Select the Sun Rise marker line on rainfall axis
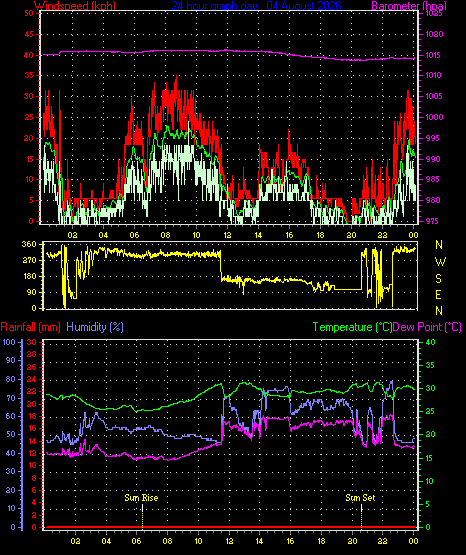This screenshot has height=555, width=466. pyautogui.click(x=142, y=516)
